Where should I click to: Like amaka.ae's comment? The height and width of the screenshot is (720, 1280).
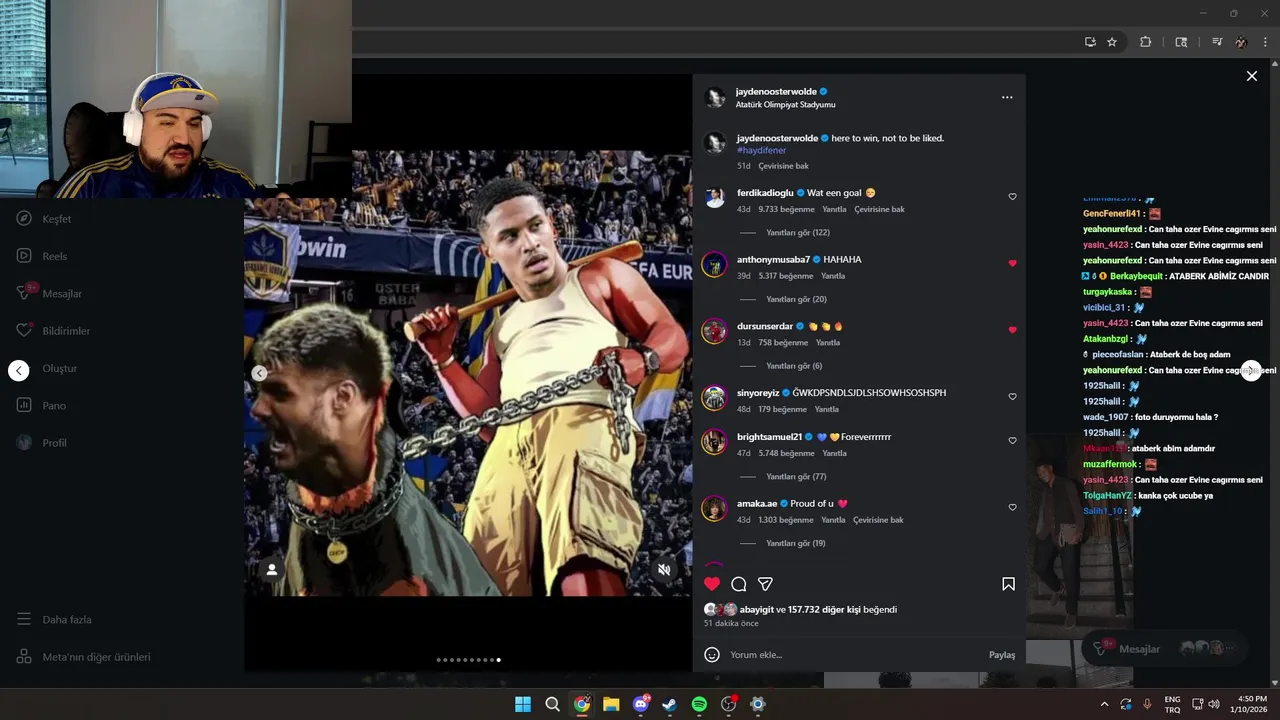click(x=1012, y=508)
